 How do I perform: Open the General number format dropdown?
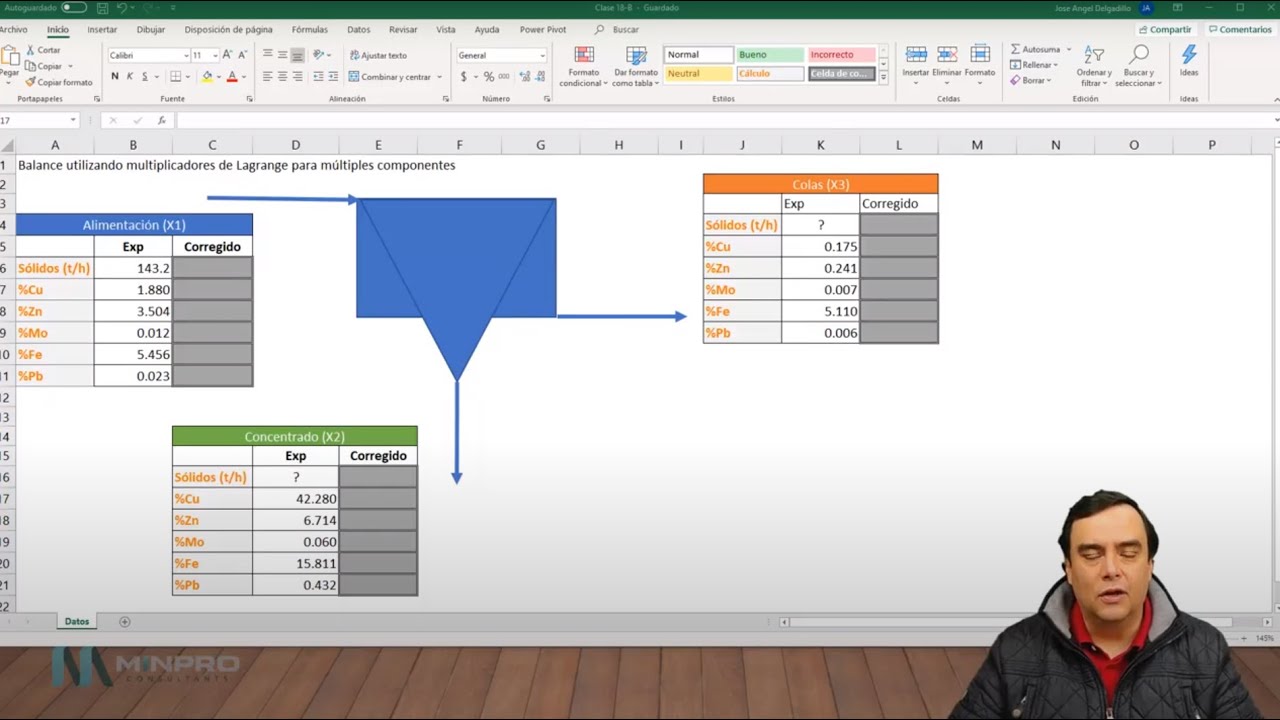pyautogui.click(x=543, y=56)
